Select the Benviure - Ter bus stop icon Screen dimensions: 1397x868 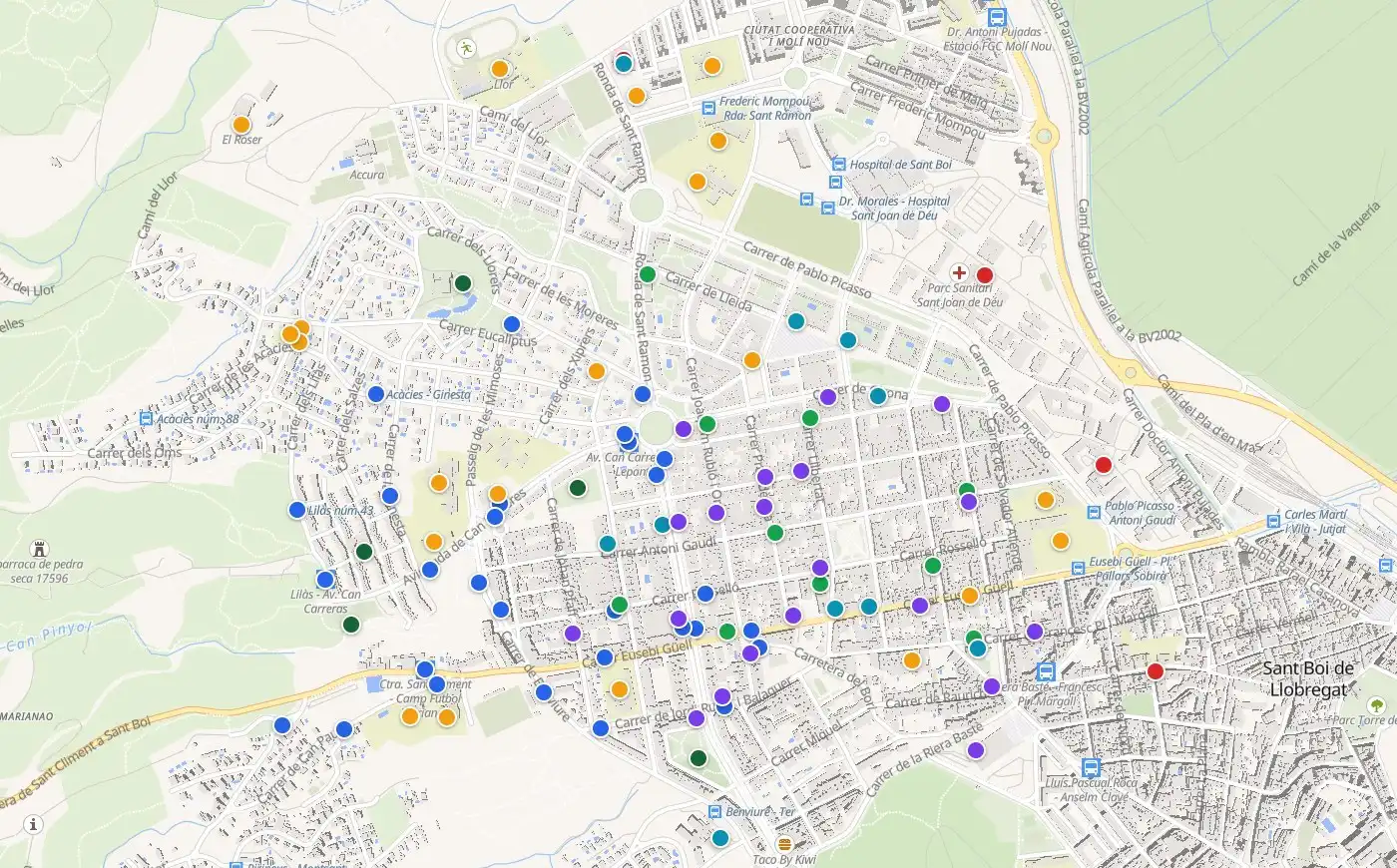714,812
